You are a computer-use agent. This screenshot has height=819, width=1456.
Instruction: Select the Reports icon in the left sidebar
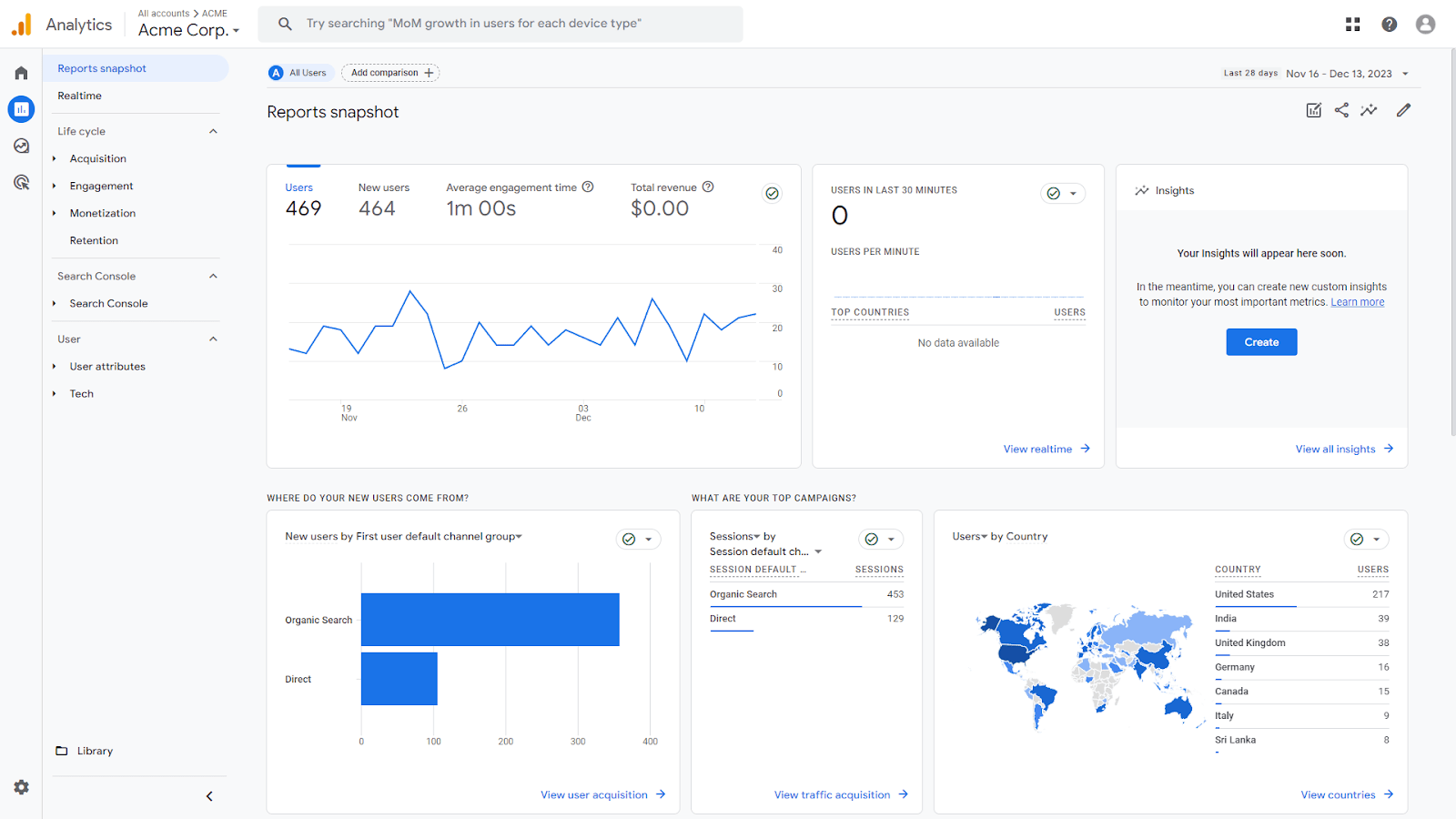[20, 109]
